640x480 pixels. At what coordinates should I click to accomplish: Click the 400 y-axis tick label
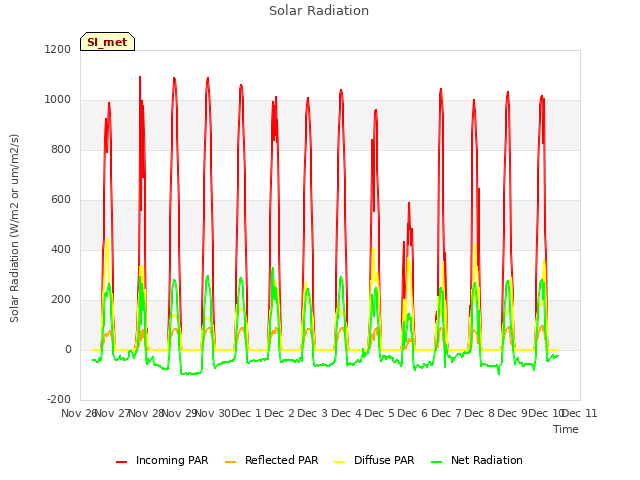(61, 249)
